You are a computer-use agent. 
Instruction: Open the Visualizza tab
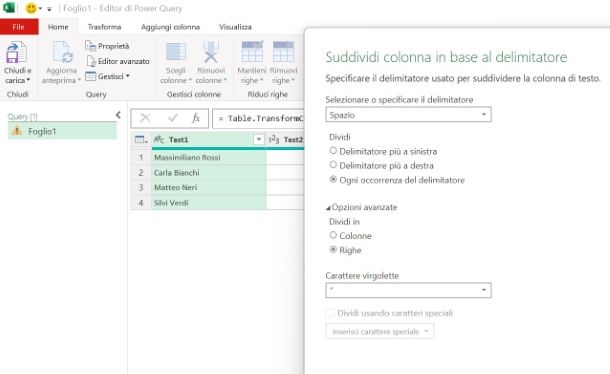coord(235,27)
